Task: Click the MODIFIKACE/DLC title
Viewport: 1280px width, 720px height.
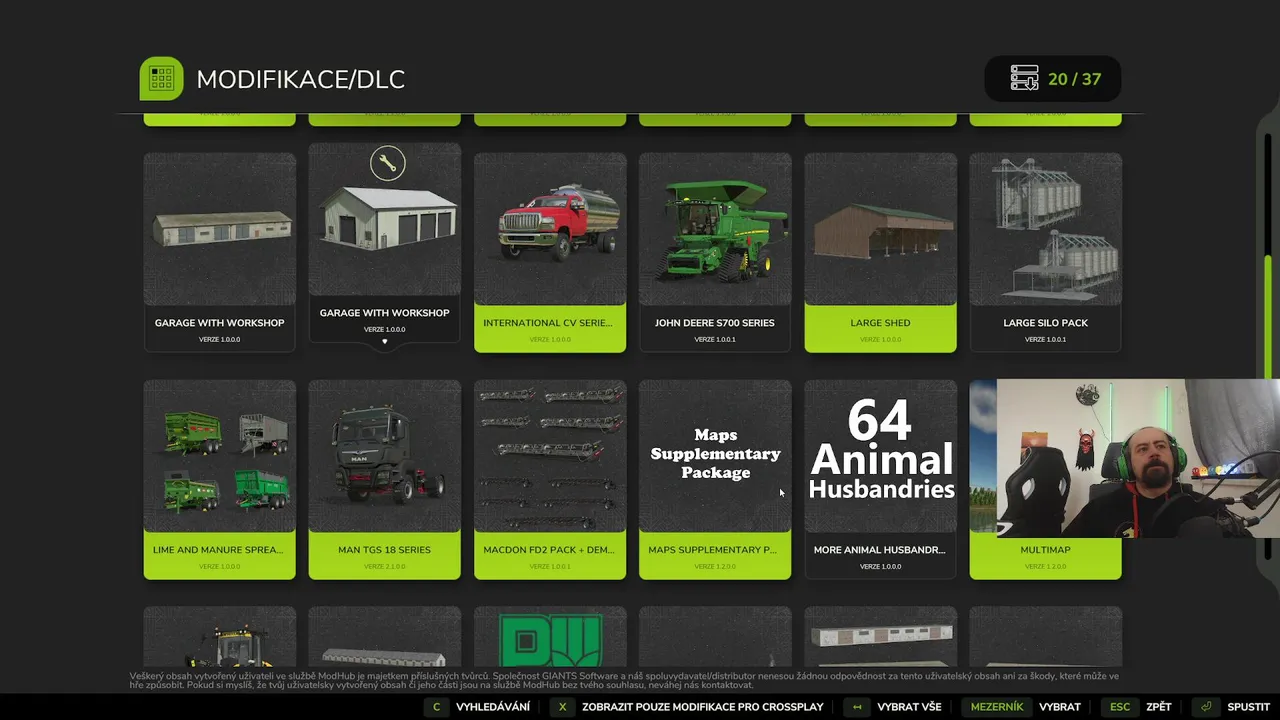Action: [x=301, y=80]
